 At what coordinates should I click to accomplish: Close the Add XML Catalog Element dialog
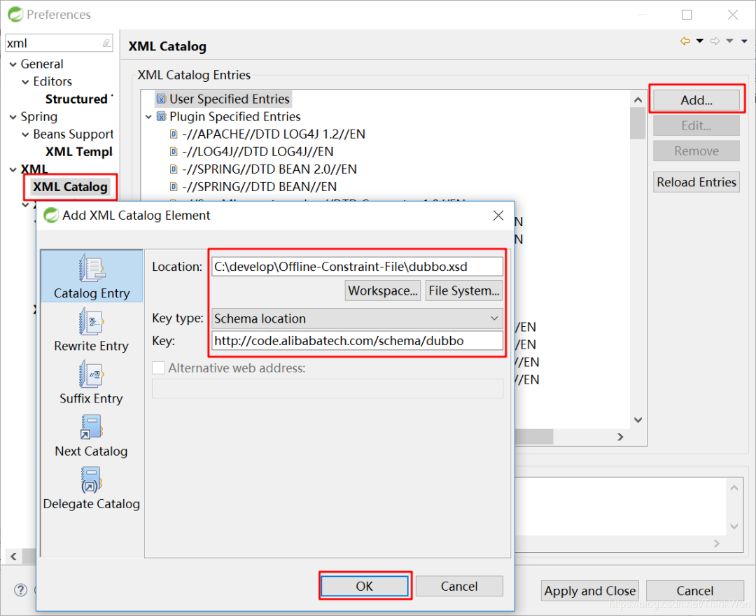pyautogui.click(x=499, y=215)
